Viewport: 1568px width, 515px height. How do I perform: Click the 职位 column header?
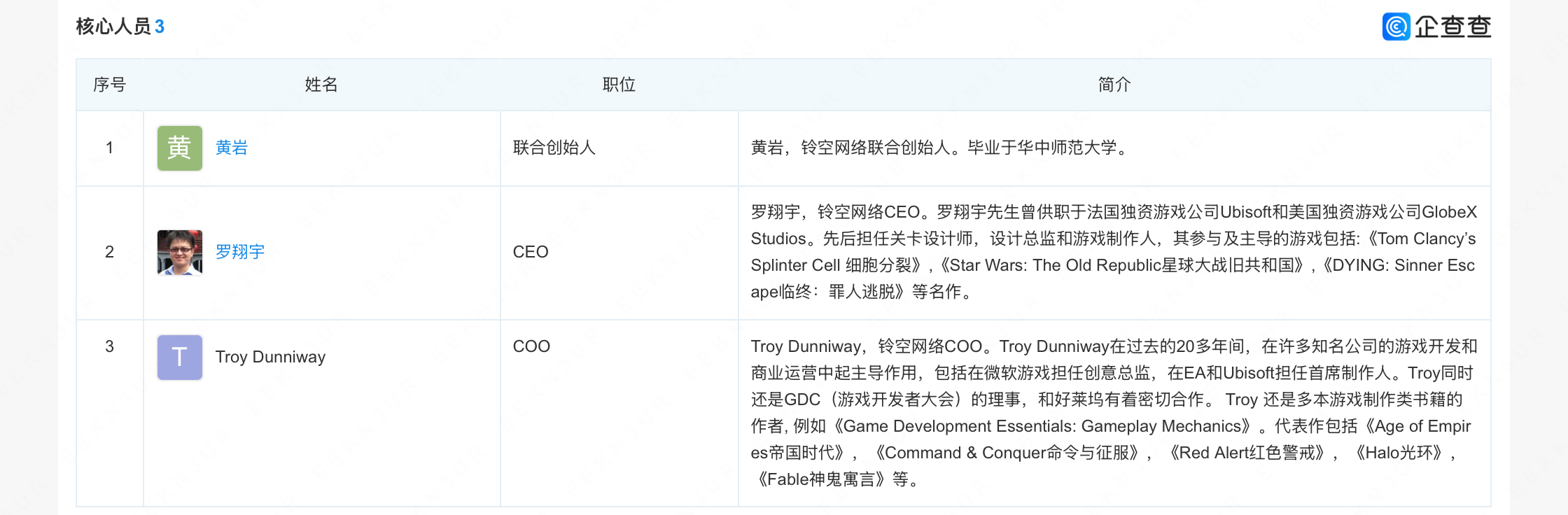[x=619, y=85]
